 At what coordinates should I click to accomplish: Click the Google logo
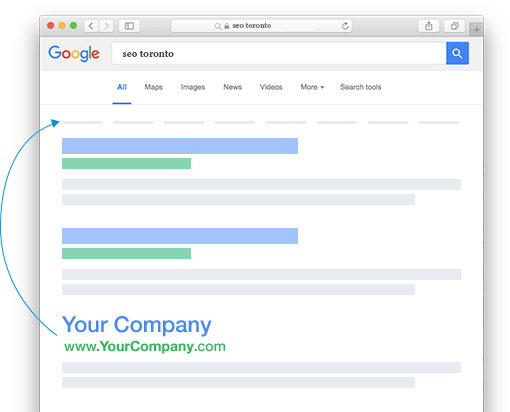(x=74, y=53)
